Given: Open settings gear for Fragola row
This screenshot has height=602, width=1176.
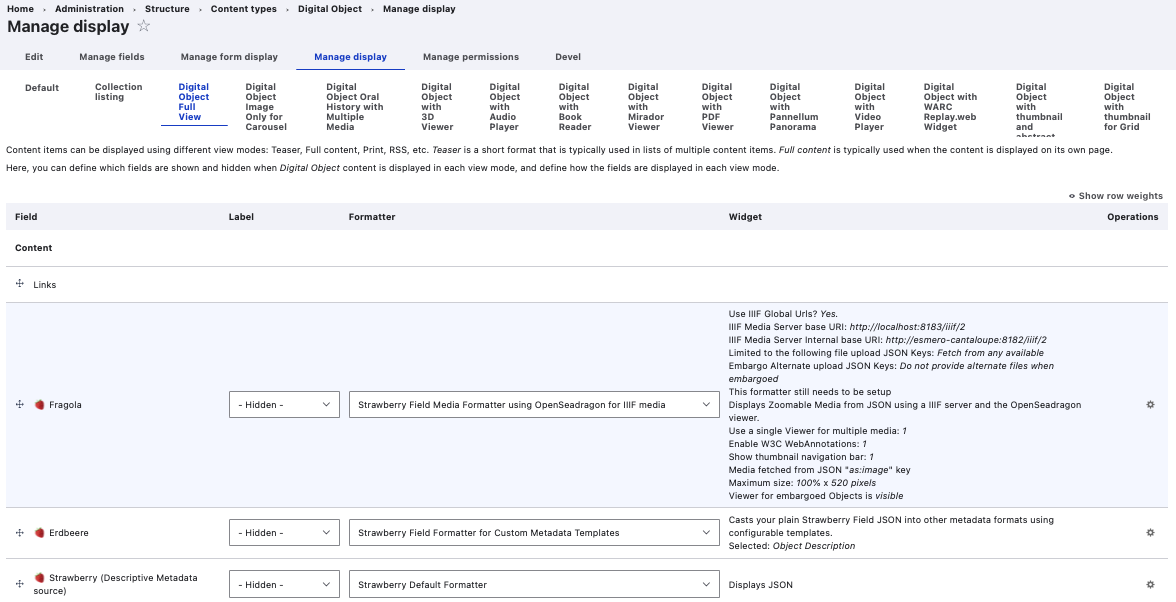Looking at the screenshot, I should 1150,405.
